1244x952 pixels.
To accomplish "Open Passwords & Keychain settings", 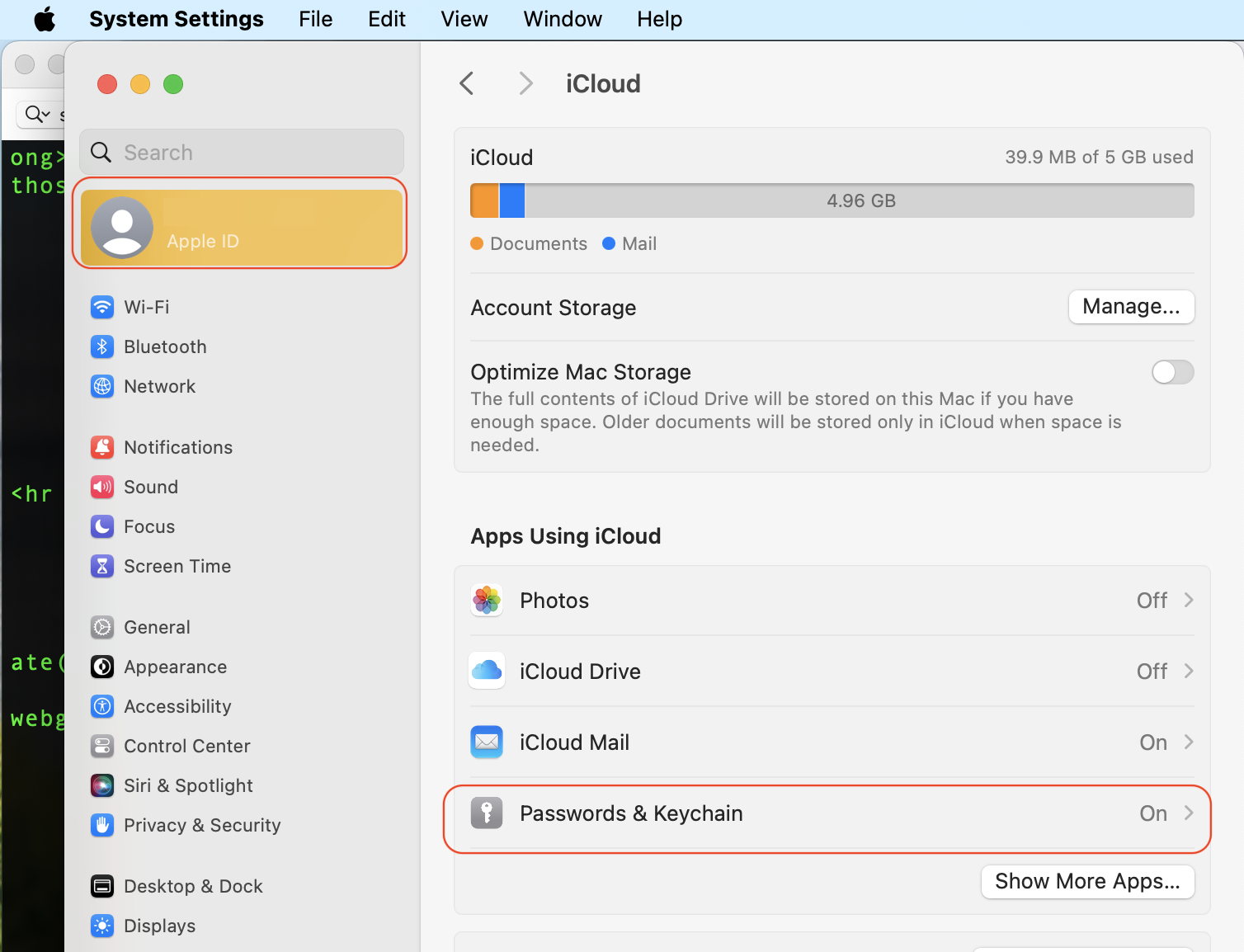I will 631,813.
